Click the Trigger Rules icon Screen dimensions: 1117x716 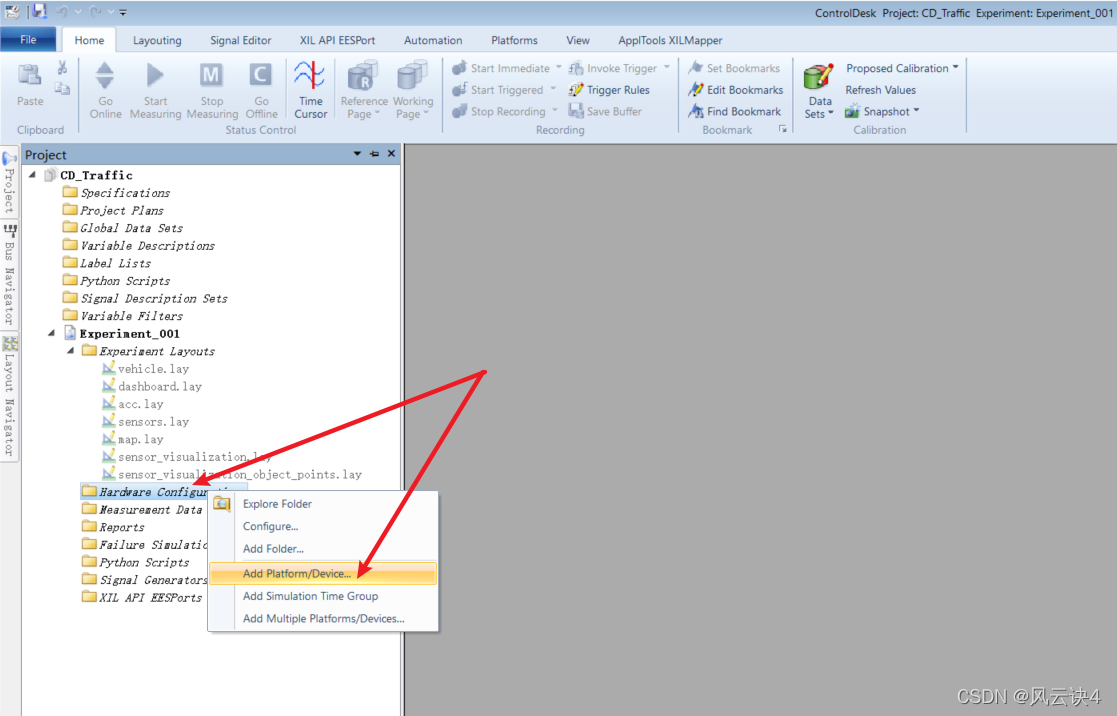click(576, 90)
